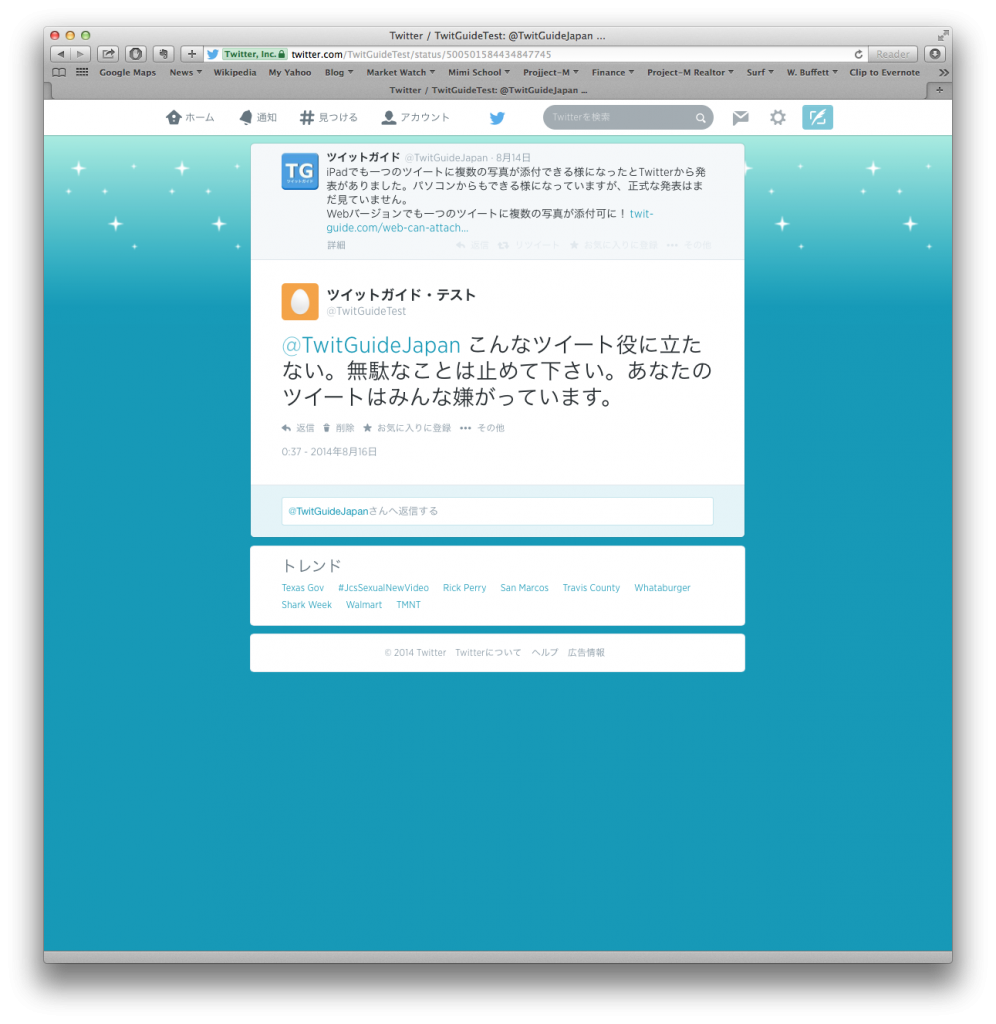
Task: Open ツイットガイド・テスト profile name
Action: tap(401, 295)
